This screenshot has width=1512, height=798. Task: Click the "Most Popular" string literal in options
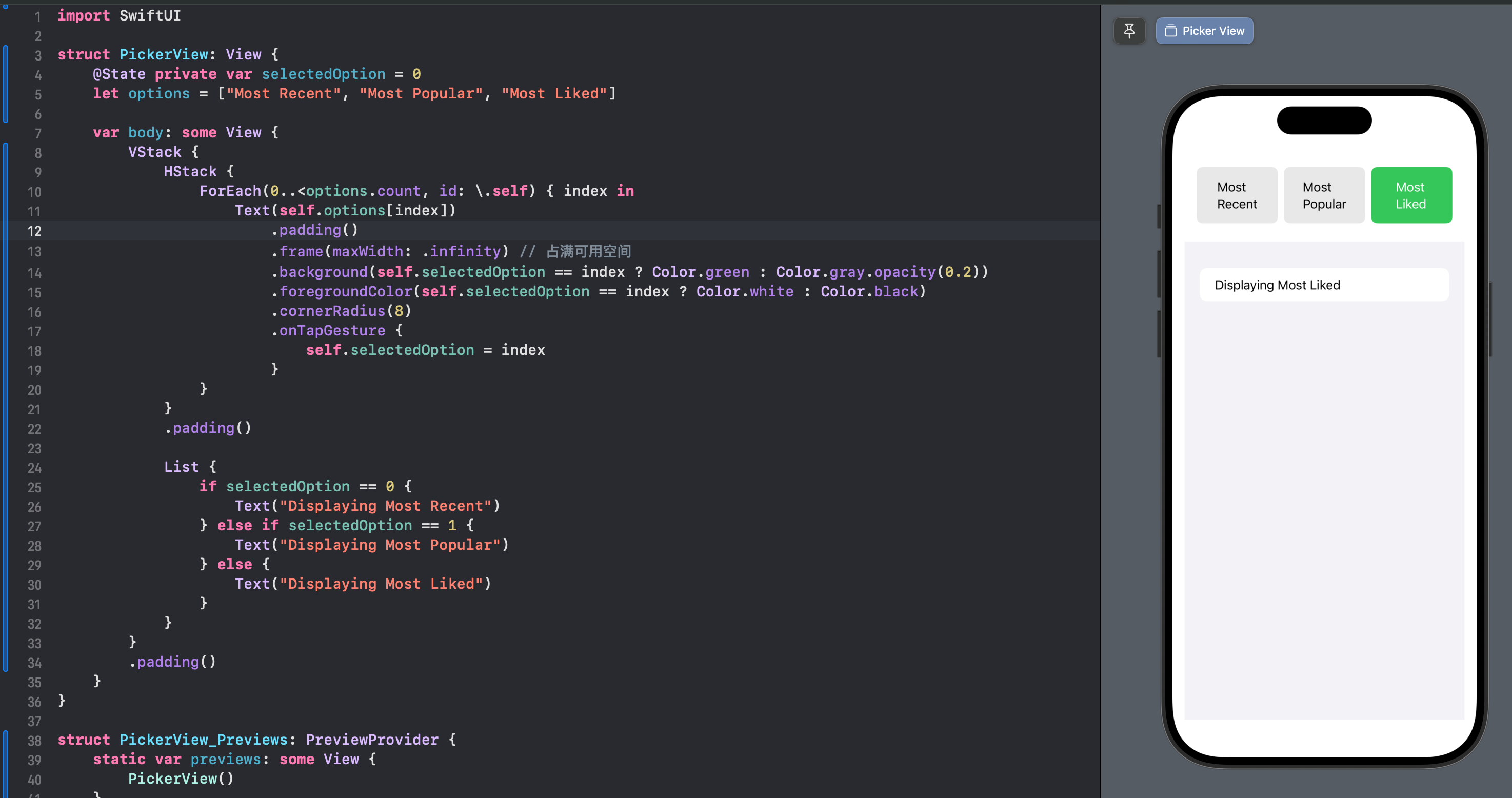point(421,93)
